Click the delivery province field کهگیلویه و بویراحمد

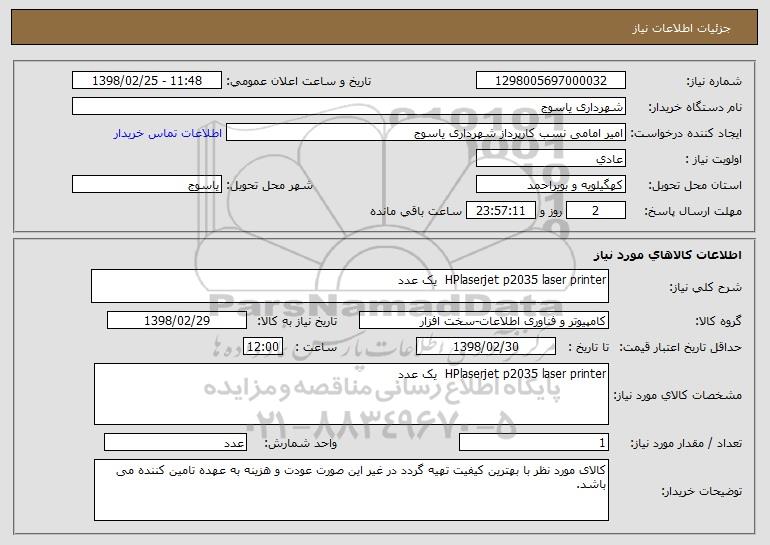(x=550, y=185)
